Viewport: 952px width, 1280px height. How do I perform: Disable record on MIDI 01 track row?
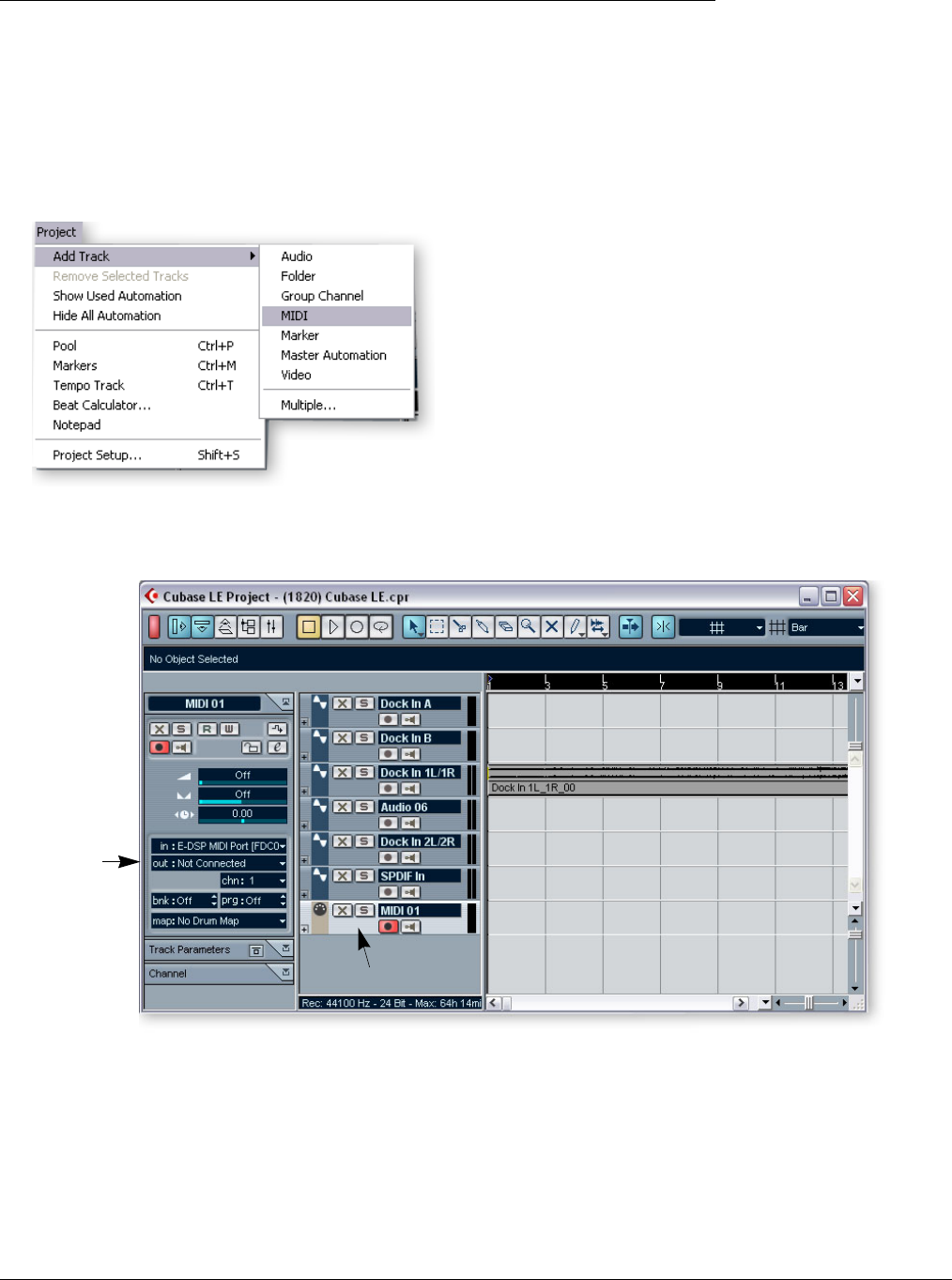tap(388, 927)
